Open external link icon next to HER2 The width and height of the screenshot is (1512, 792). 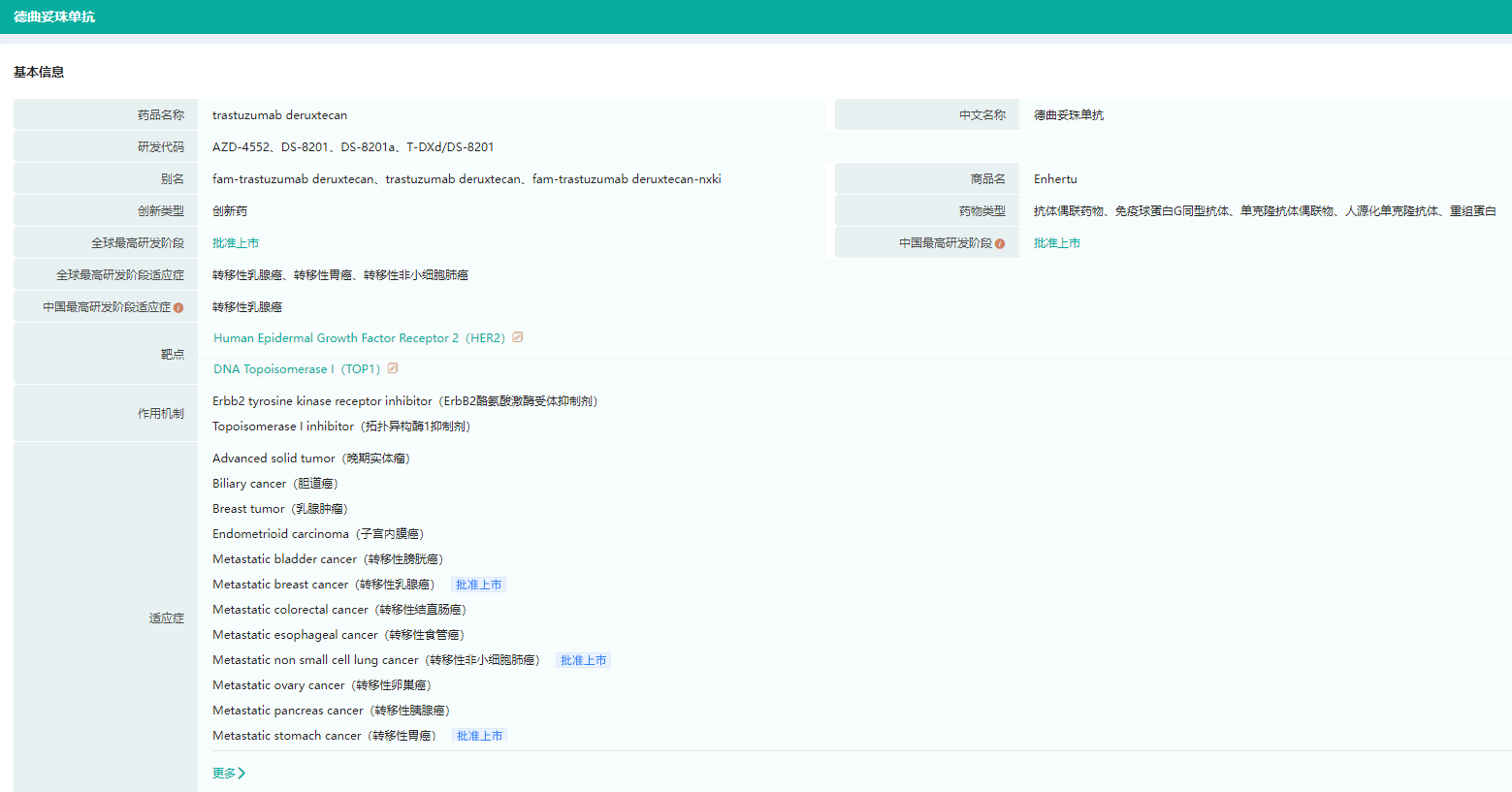tap(518, 337)
